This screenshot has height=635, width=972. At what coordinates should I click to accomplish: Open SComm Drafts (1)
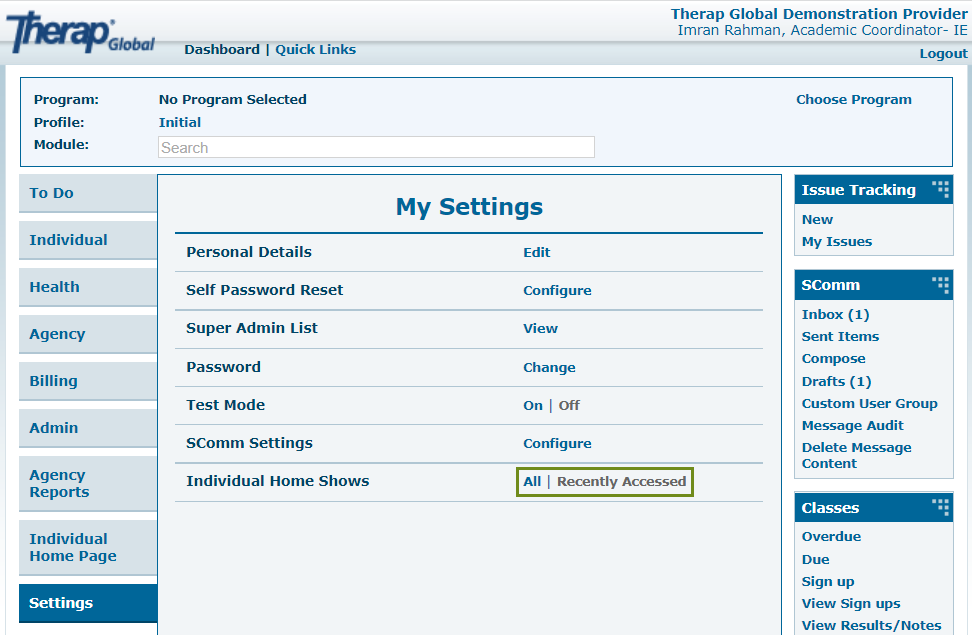[x=836, y=381]
